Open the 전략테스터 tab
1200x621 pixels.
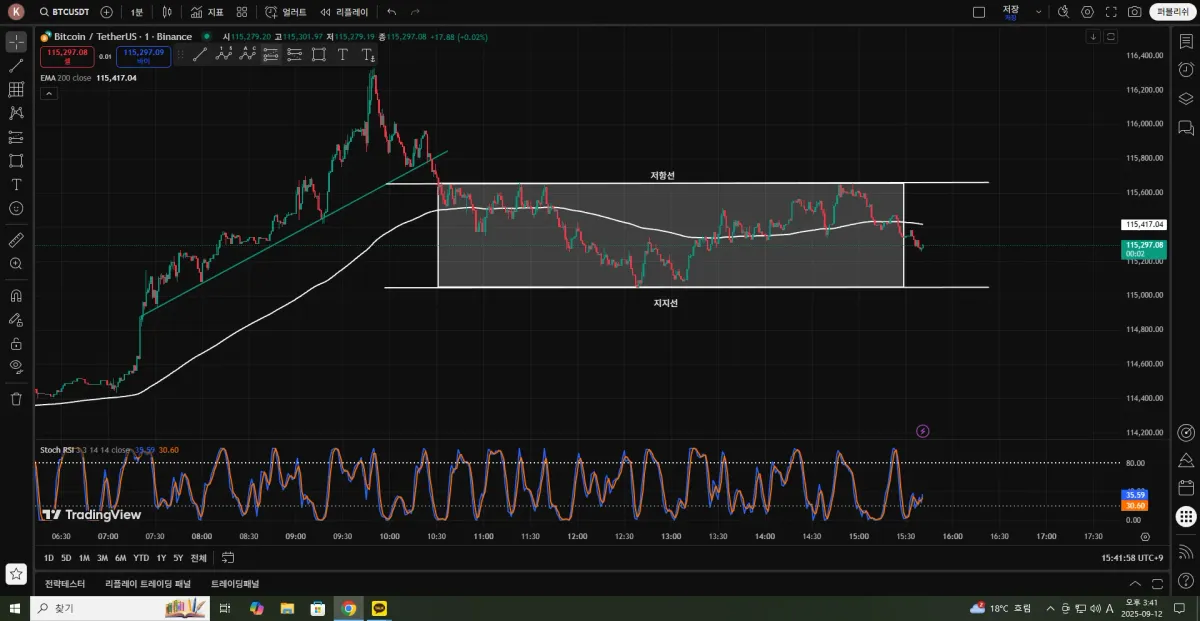[65, 584]
